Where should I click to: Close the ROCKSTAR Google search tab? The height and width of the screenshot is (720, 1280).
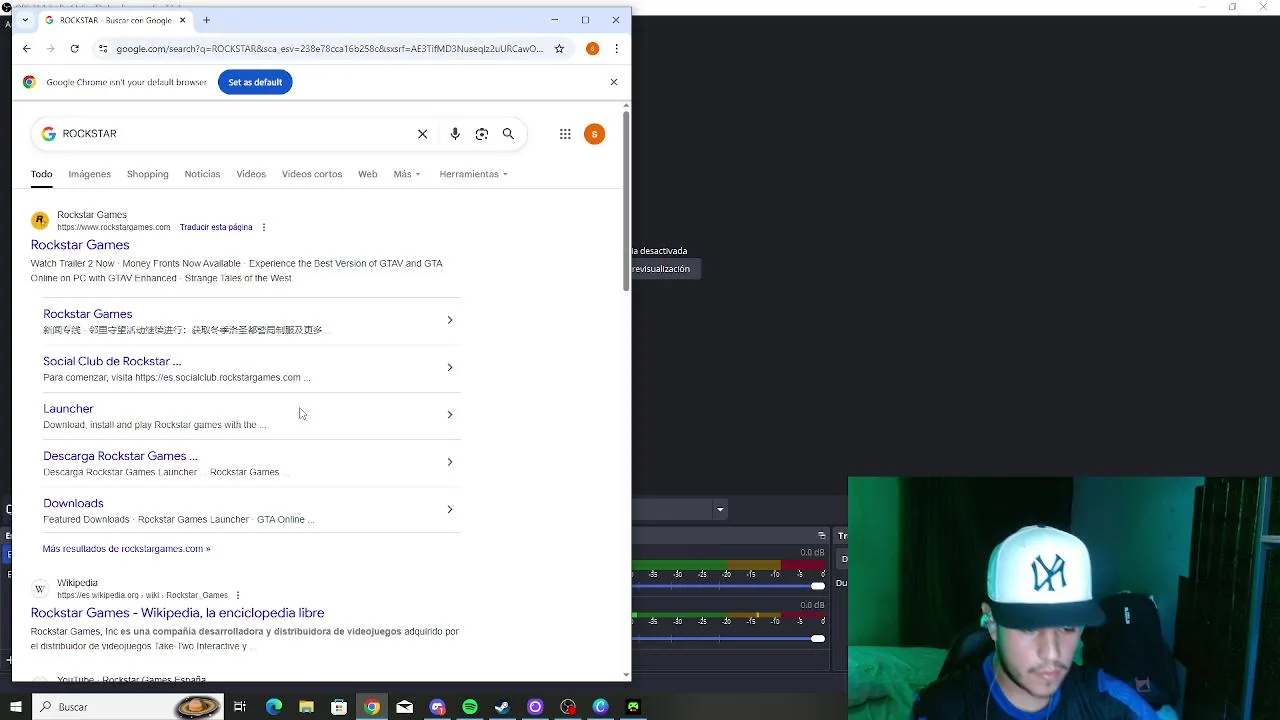pos(182,20)
